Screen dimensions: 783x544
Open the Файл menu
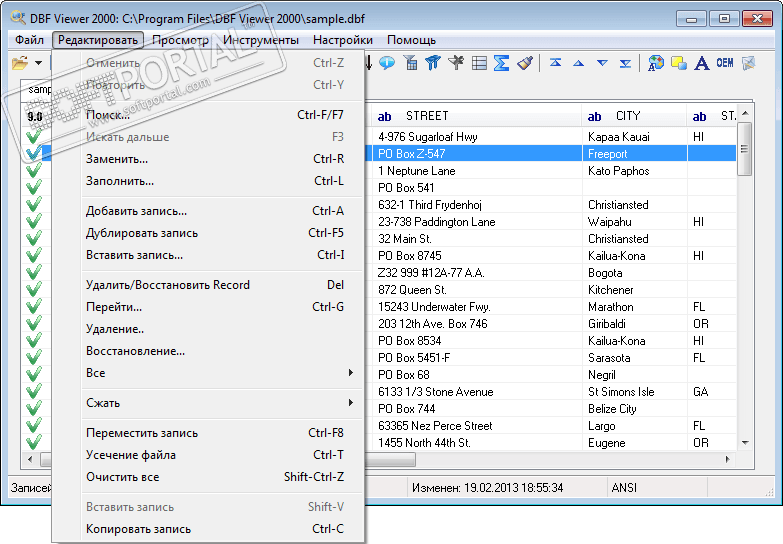pos(29,40)
